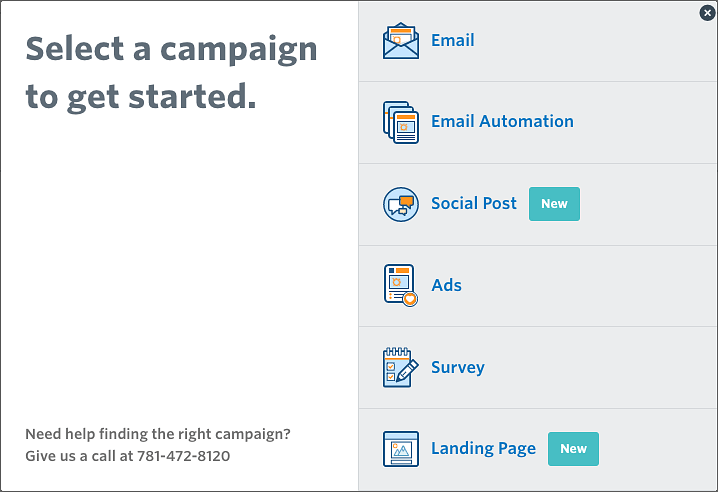Click the New badge beside Social Post

(x=554, y=204)
